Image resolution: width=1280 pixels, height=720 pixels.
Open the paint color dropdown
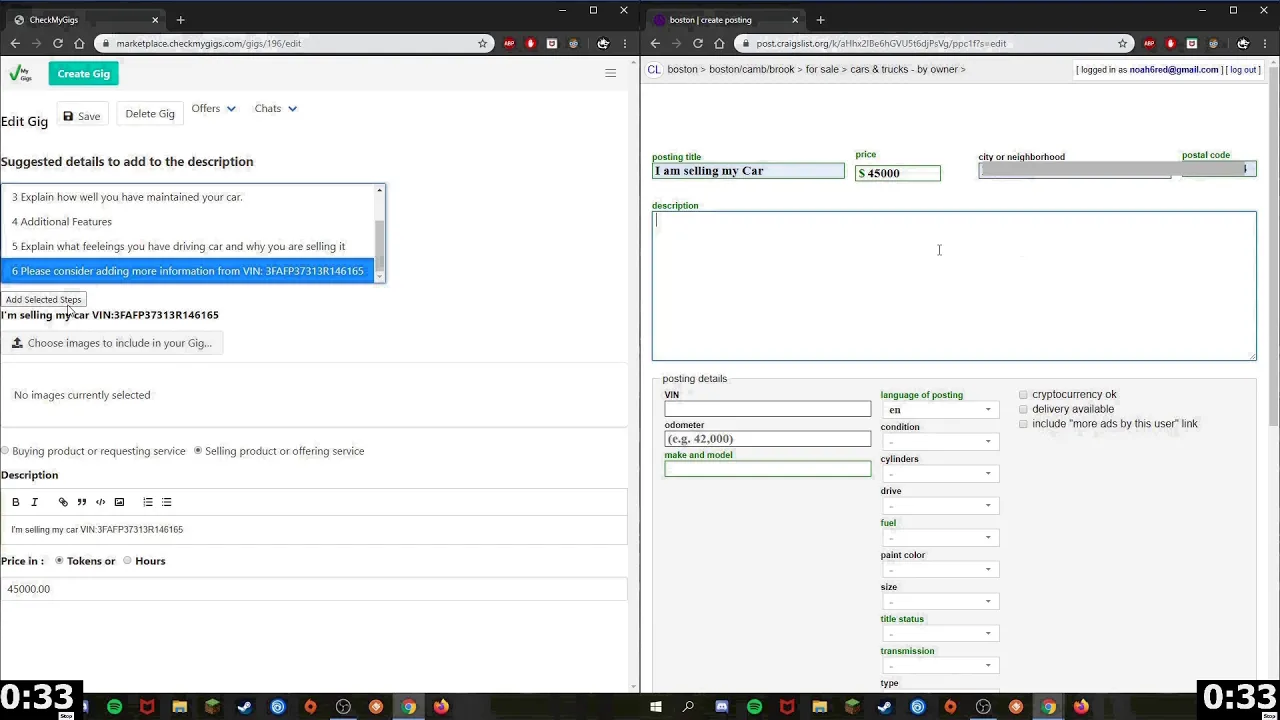[939, 569]
